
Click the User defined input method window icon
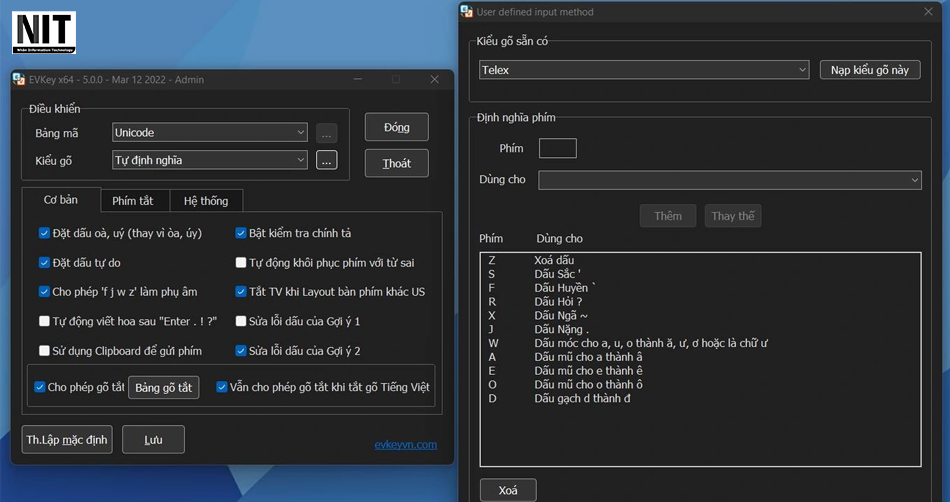(467, 12)
